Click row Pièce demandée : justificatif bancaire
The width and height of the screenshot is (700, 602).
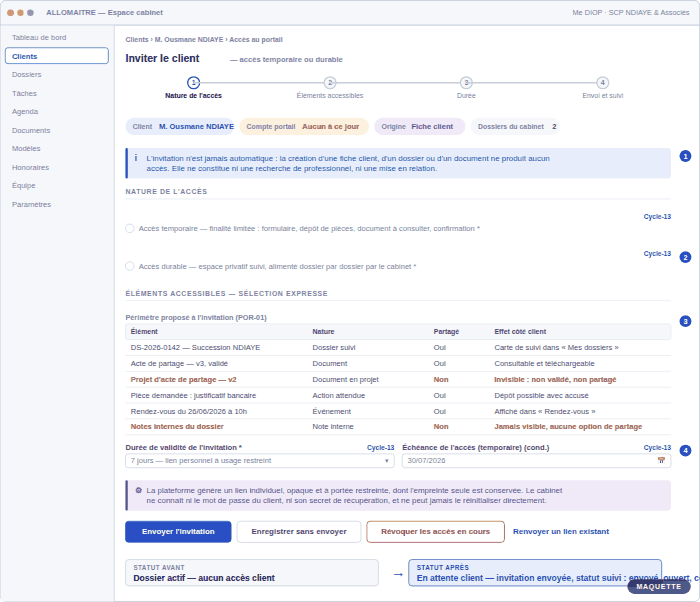tap(398, 396)
